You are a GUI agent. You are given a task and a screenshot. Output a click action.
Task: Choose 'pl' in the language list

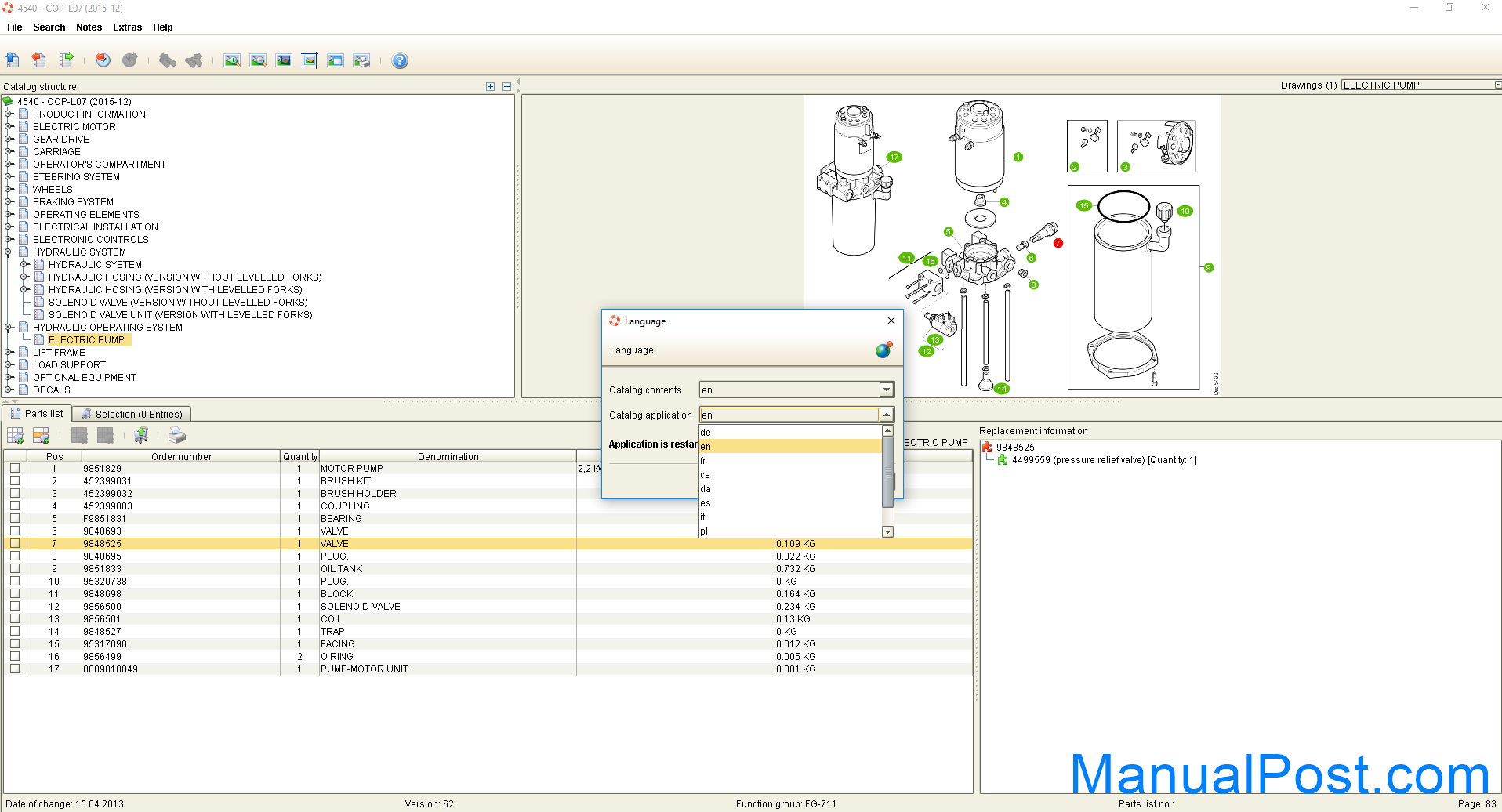click(790, 531)
